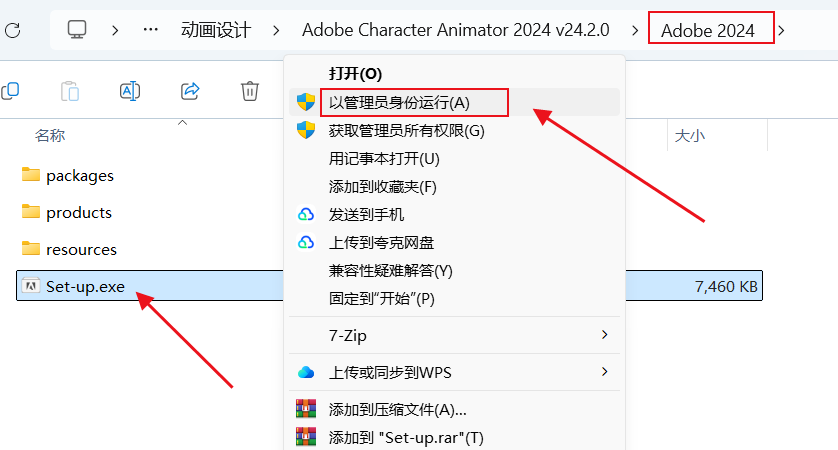Choose 以管理员身份运行(A) from context menu
This screenshot has width=838, height=450.
(454, 102)
